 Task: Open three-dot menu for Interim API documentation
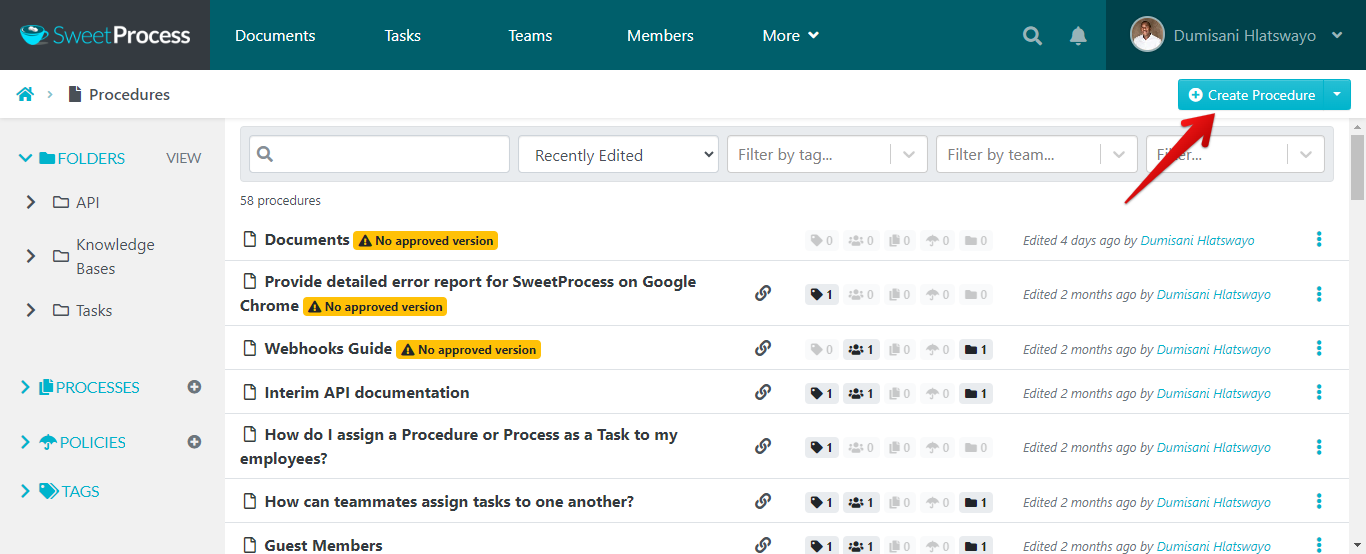[1319, 393]
